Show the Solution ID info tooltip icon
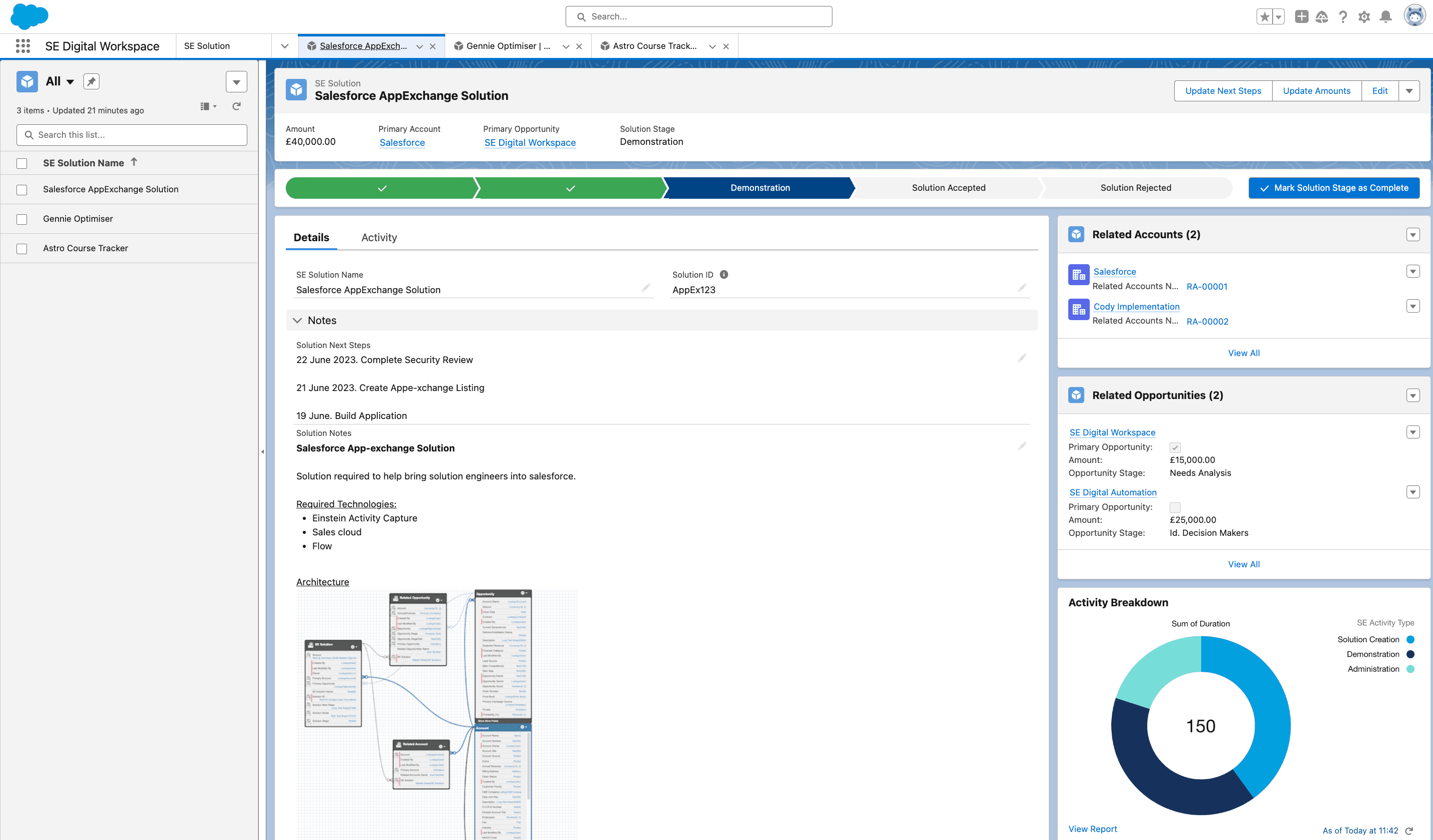The height and width of the screenshot is (840, 1433). pos(724,275)
